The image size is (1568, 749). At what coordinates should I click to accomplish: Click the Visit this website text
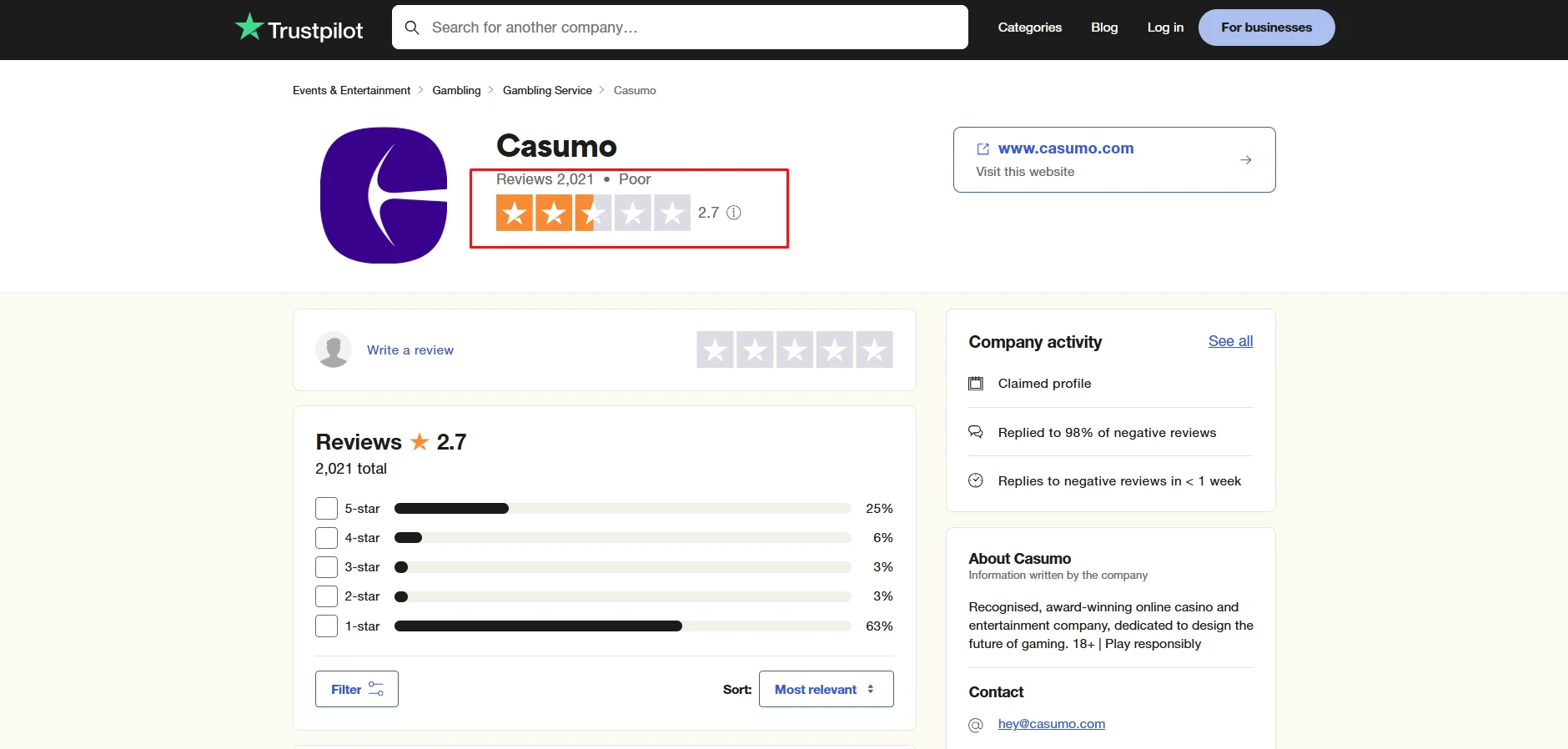tap(1025, 172)
